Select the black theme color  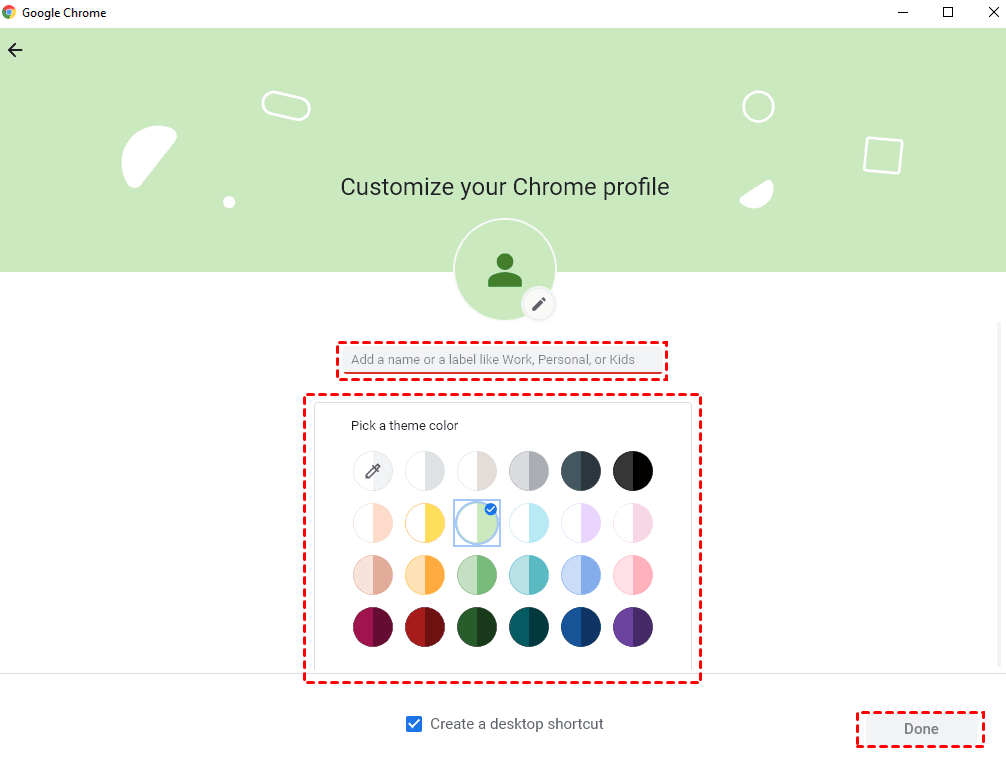click(633, 471)
